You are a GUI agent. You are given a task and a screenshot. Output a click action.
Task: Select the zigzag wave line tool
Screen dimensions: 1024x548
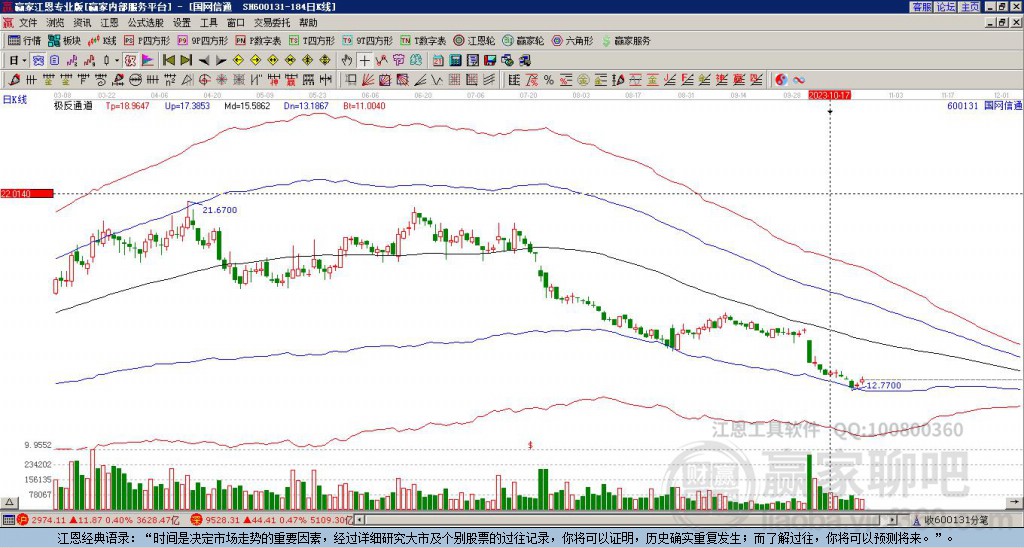click(x=436, y=80)
